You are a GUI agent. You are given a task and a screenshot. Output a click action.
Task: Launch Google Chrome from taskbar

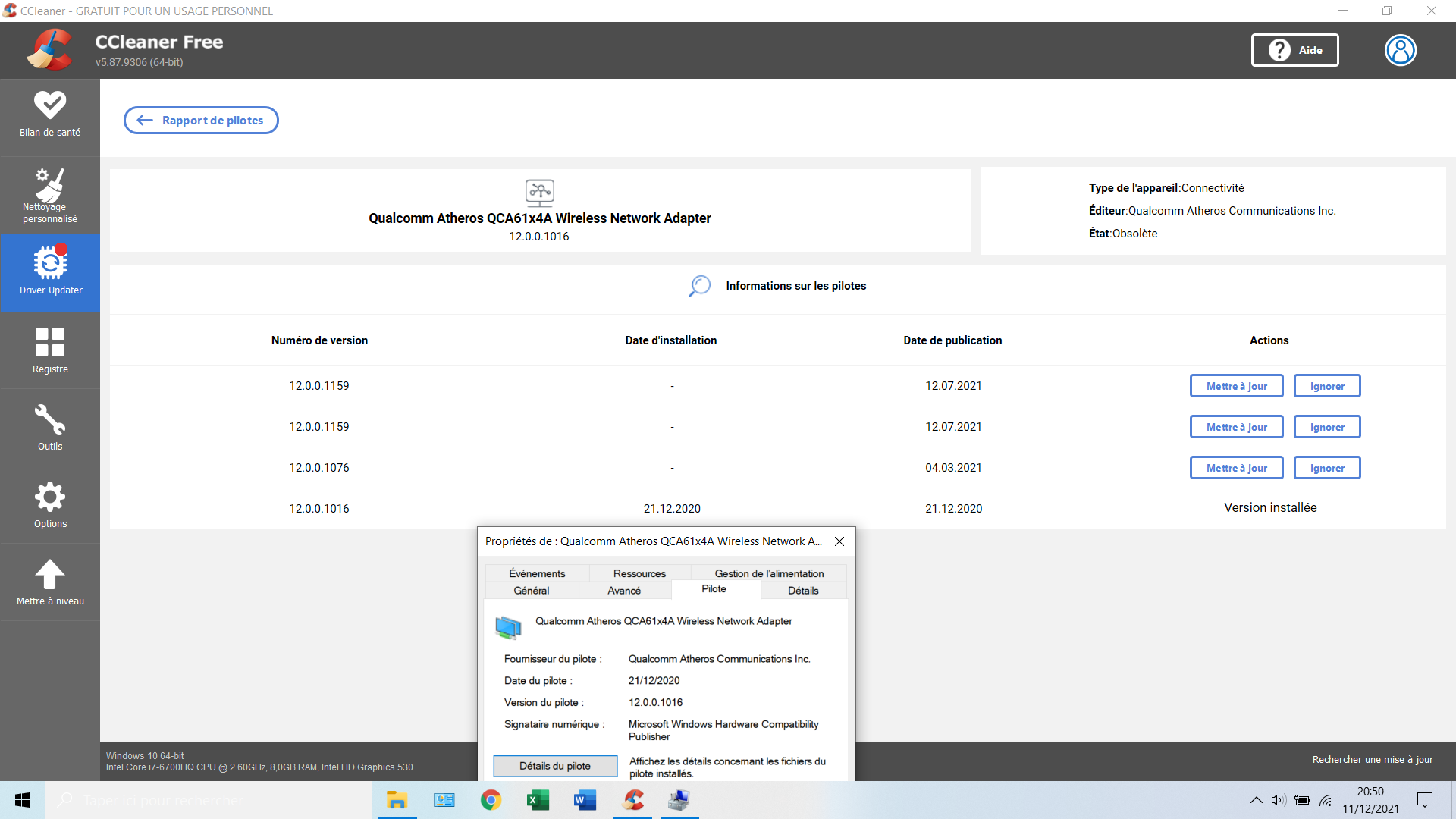[491, 800]
